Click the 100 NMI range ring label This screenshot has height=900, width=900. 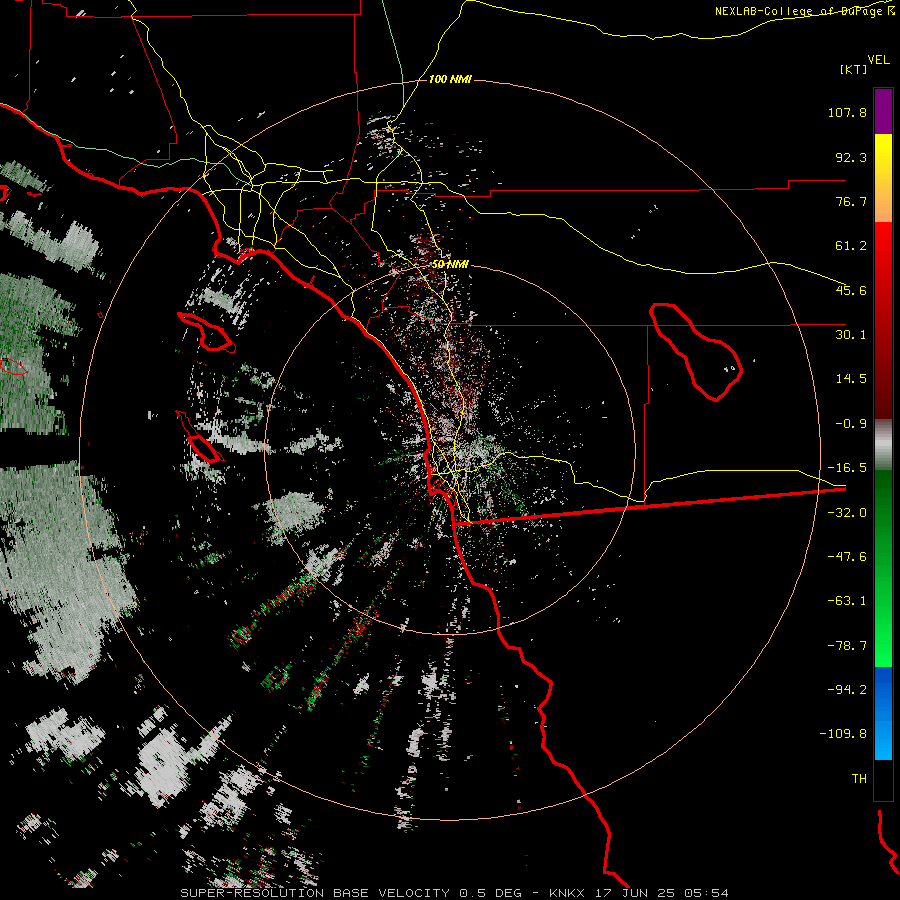450,79
